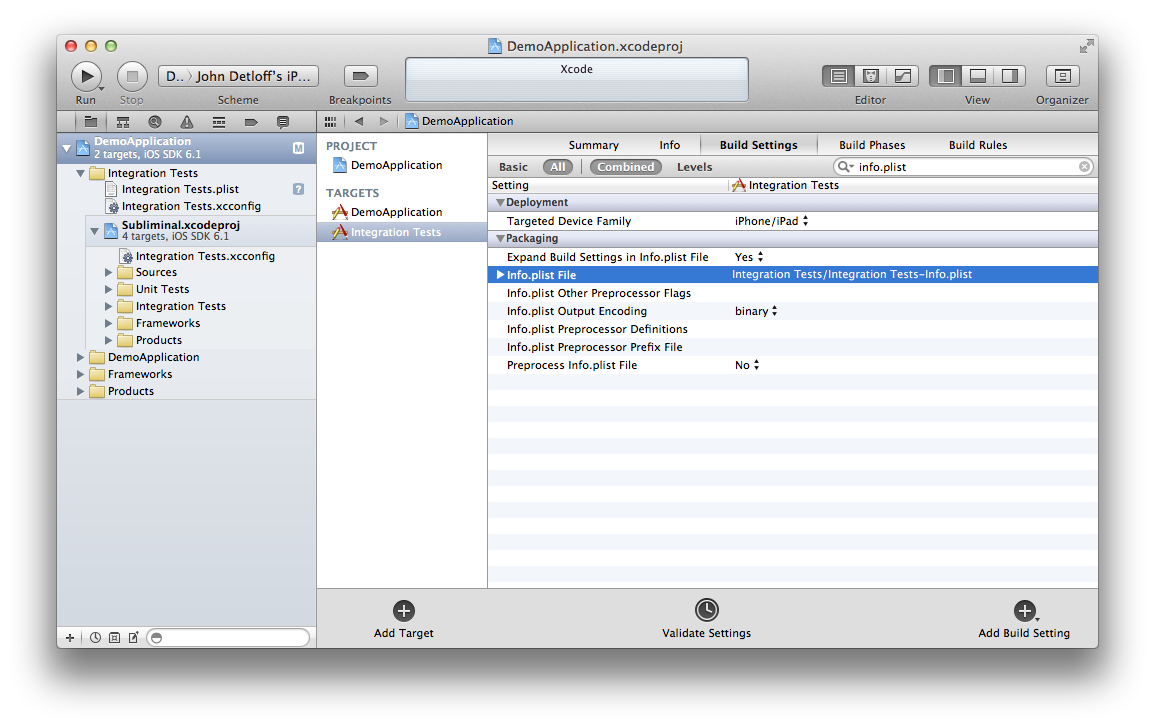This screenshot has width=1155, height=727.
Task: Toggle the Breakpoints button
Action: pyautogui.click(x=360, y=76)
